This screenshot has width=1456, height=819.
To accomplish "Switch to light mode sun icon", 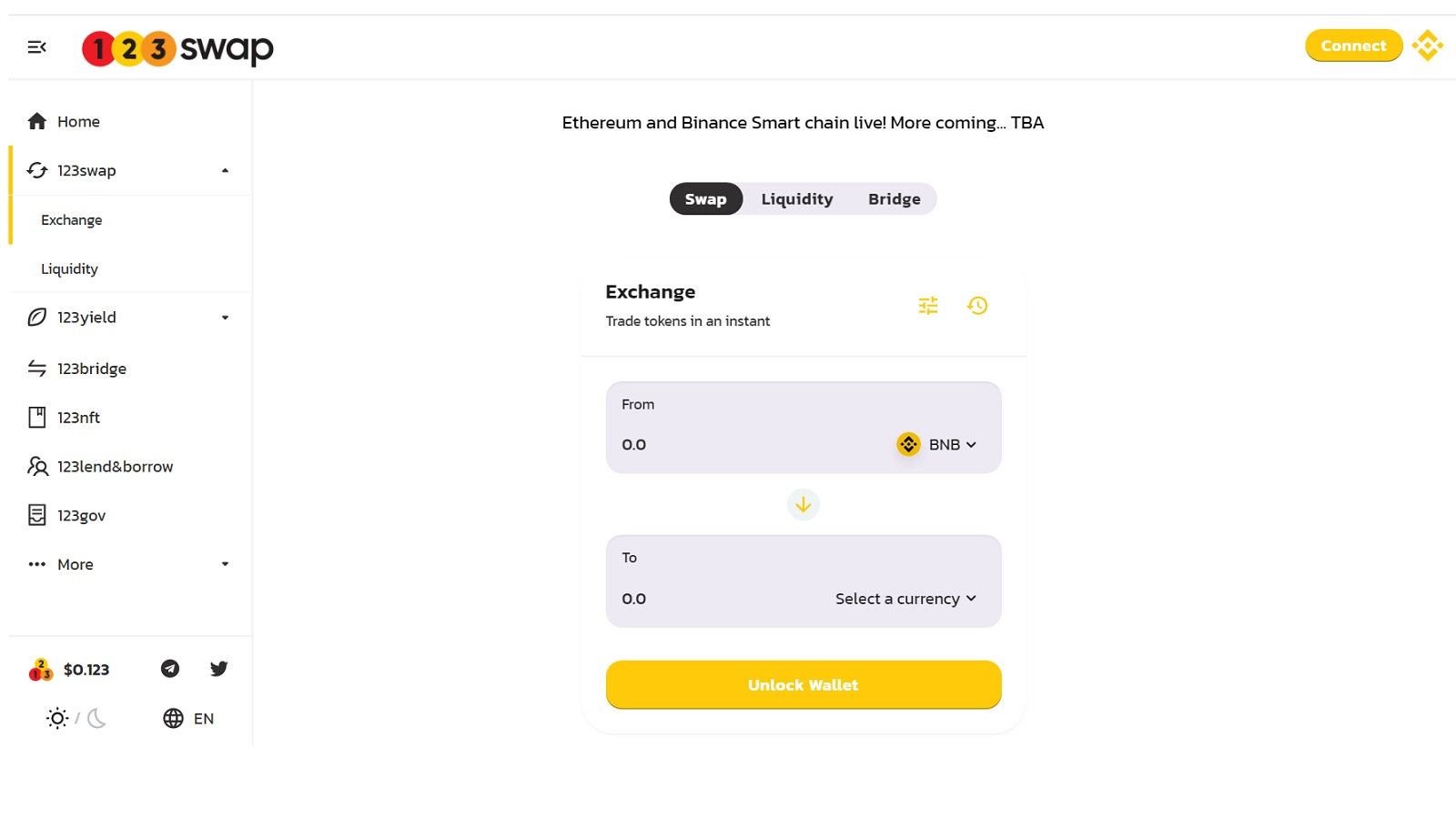I will [57, 718].
